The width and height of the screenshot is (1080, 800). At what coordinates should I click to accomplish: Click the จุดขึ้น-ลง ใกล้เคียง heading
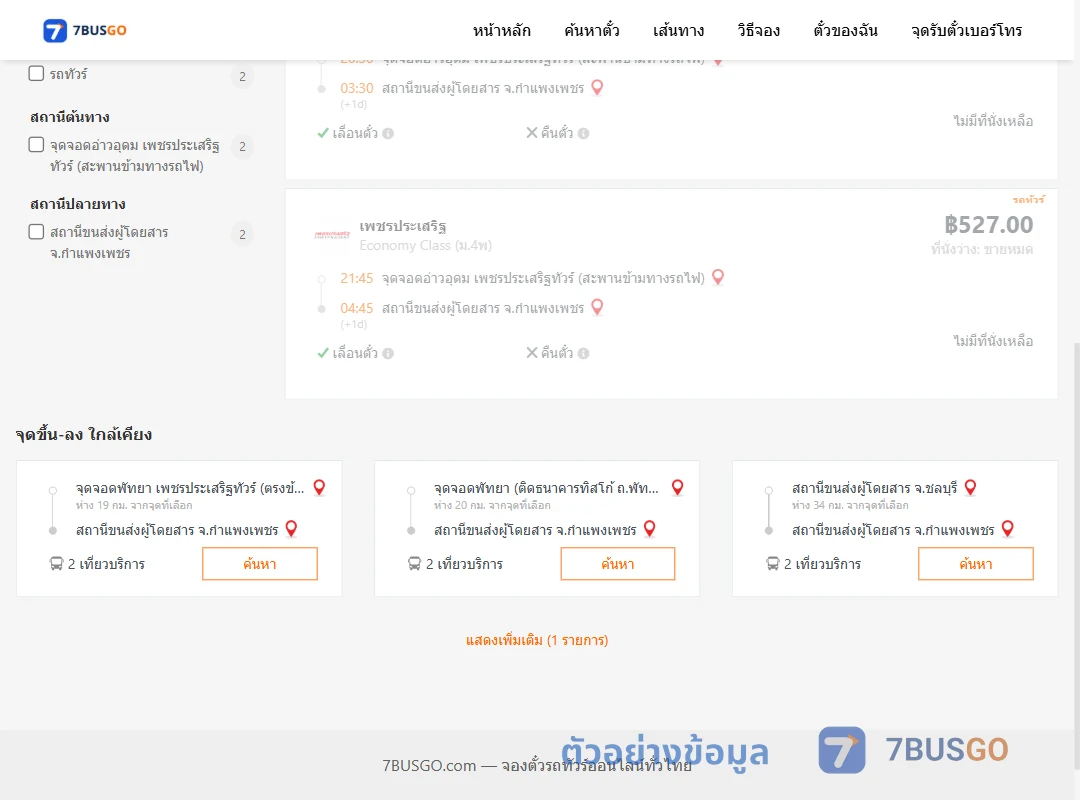tap(84, 435)
